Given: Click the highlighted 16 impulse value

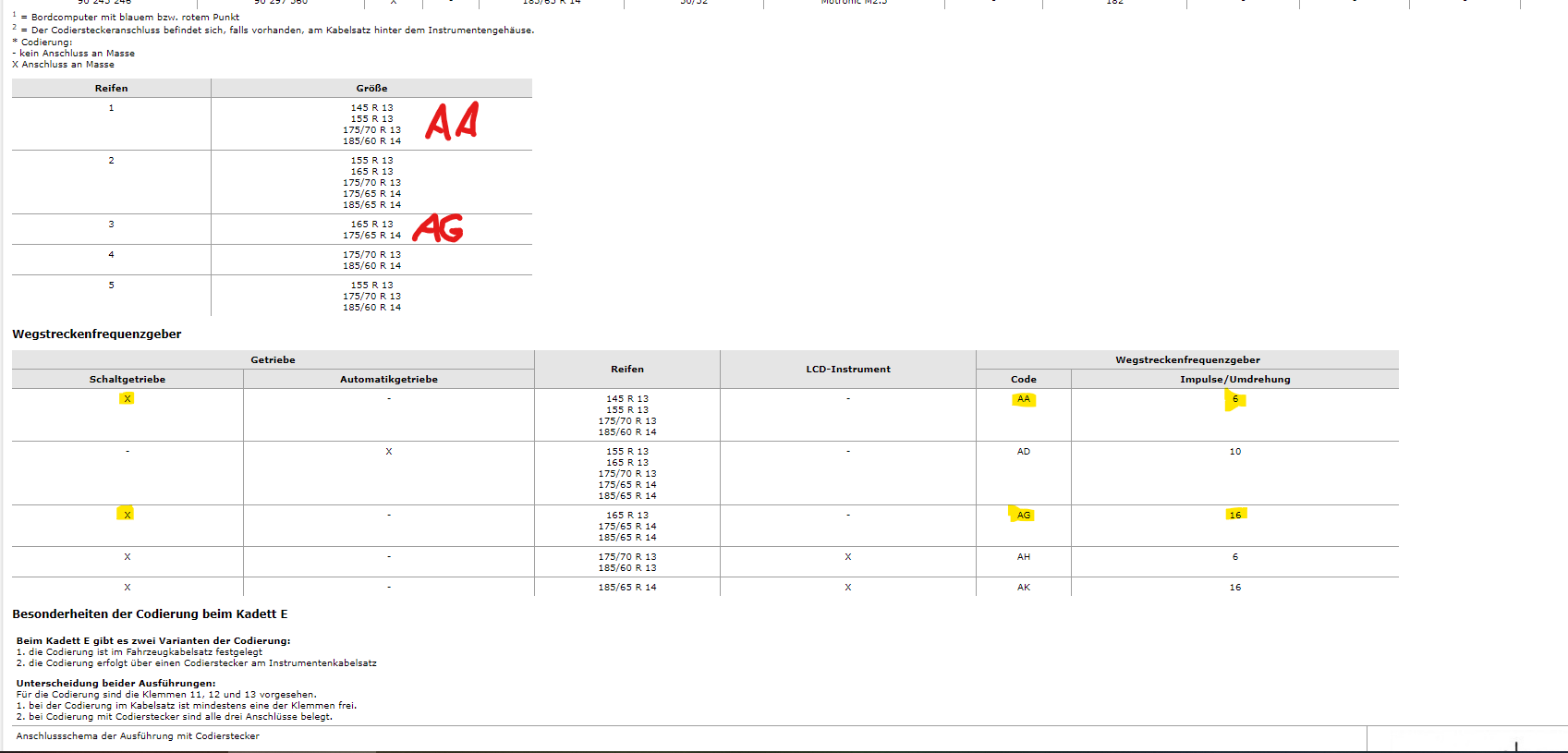Looking at the screenshot, I should click(x=1234, y=515).
